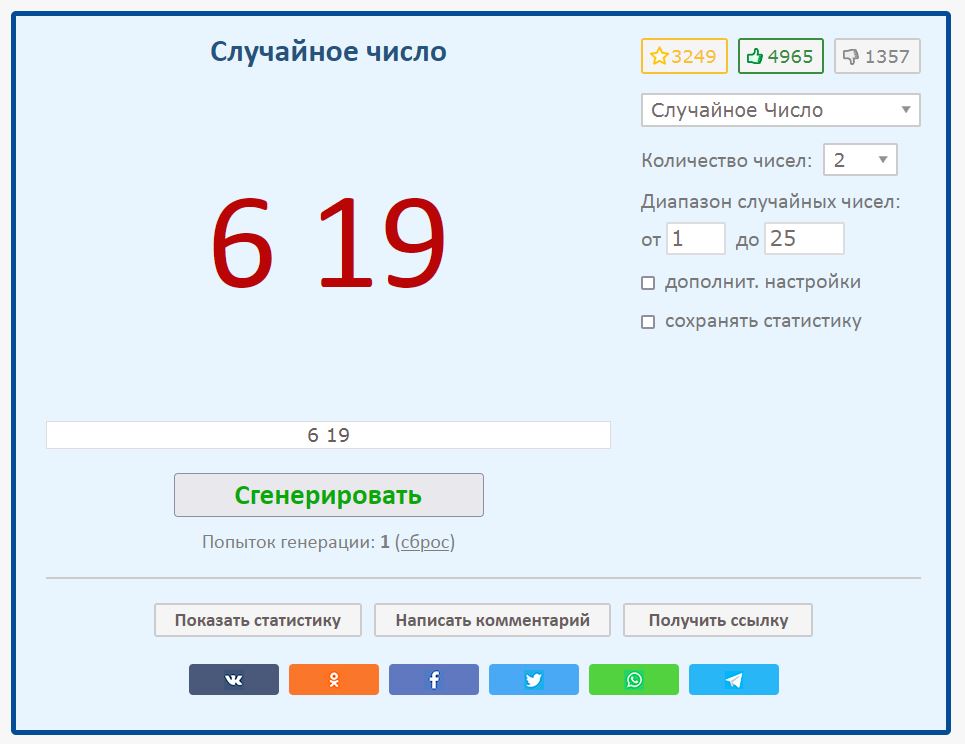Focus the range minimum 'от' field
The width and height of the screenshot is (965, 744).
tap(695, 239)
